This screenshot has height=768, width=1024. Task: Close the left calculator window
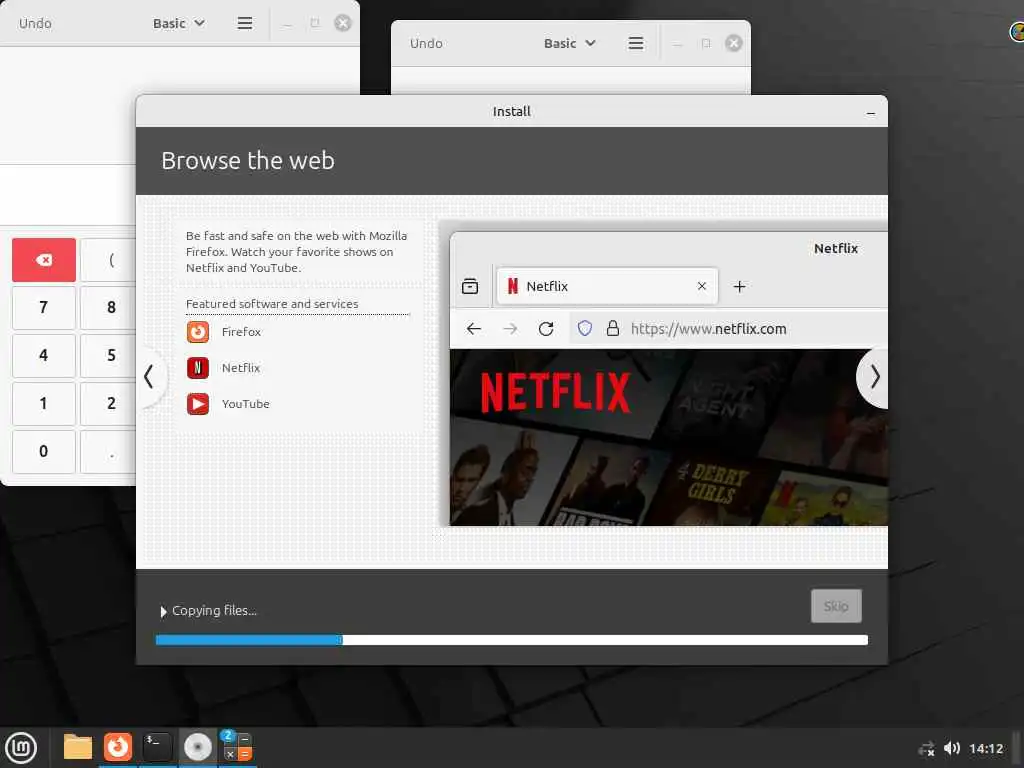pyautogui.click(x=343, y=24)
